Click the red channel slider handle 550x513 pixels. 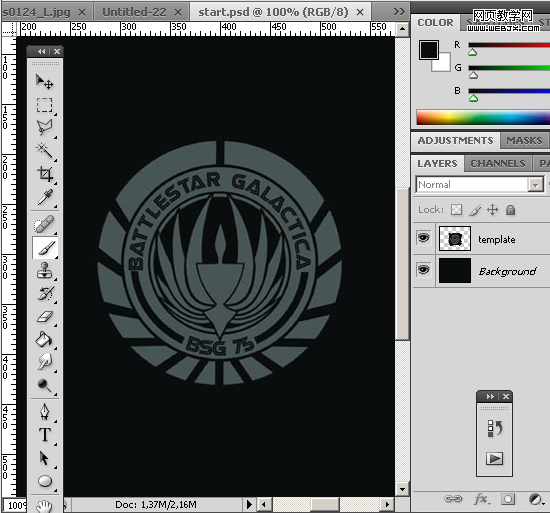click(472, 53)
